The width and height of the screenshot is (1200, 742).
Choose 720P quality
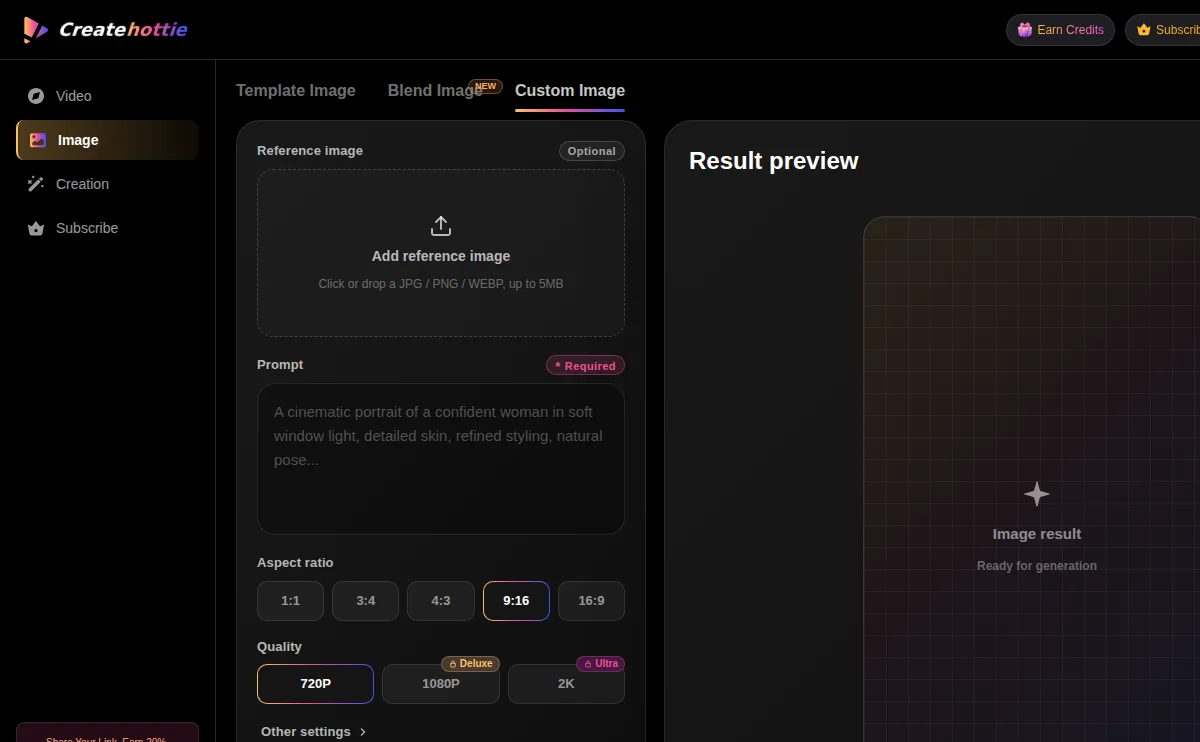point(315,684)
